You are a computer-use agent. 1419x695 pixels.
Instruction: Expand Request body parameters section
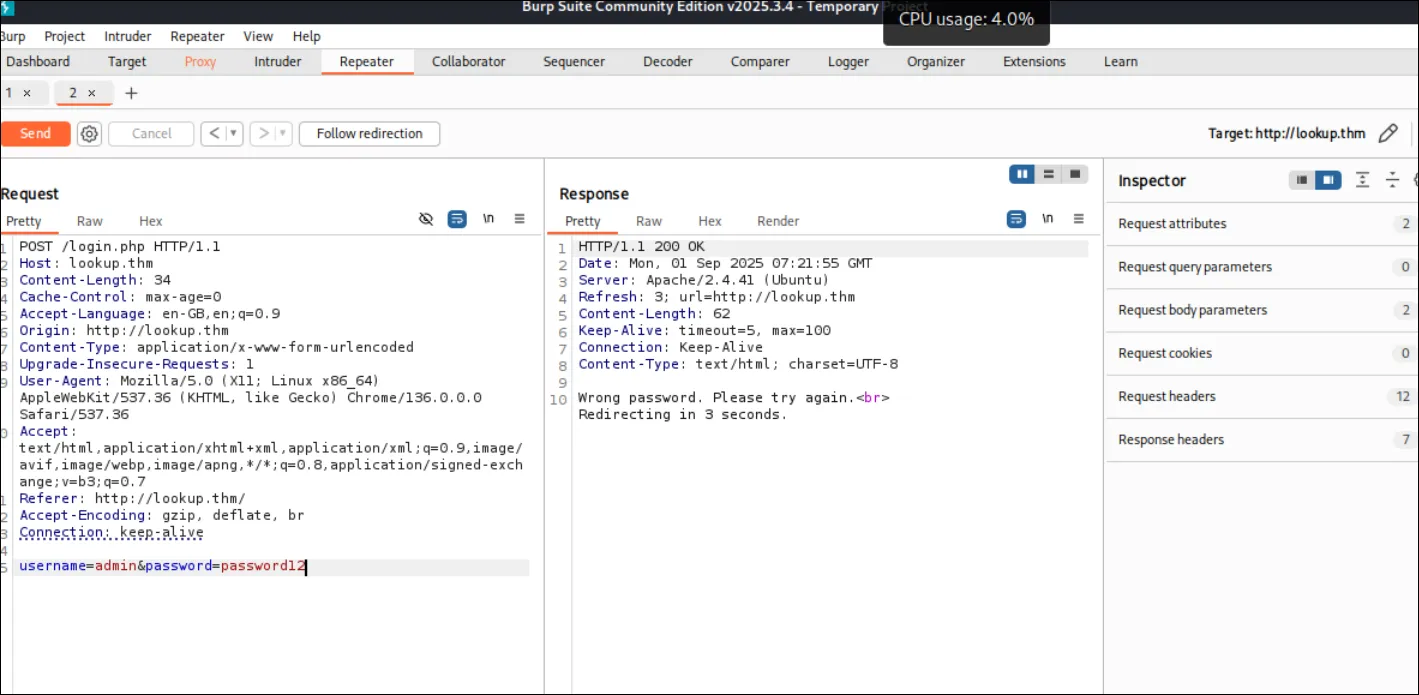[1262, 310]
